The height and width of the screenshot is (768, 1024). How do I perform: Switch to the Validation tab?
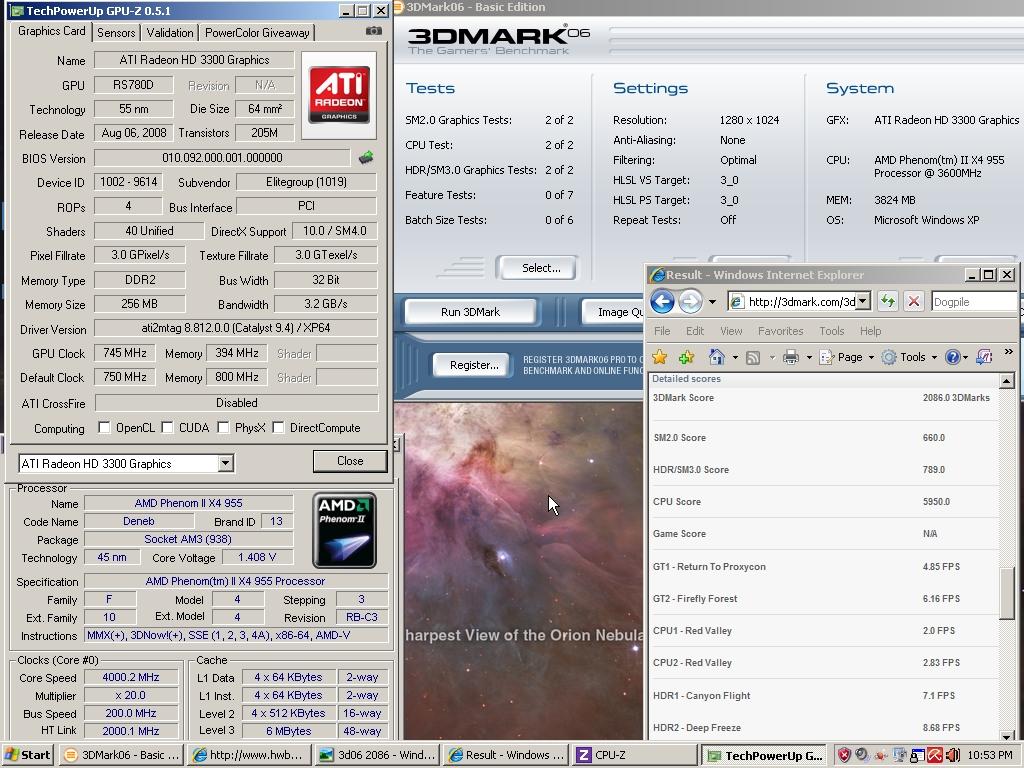click(170, 33)
